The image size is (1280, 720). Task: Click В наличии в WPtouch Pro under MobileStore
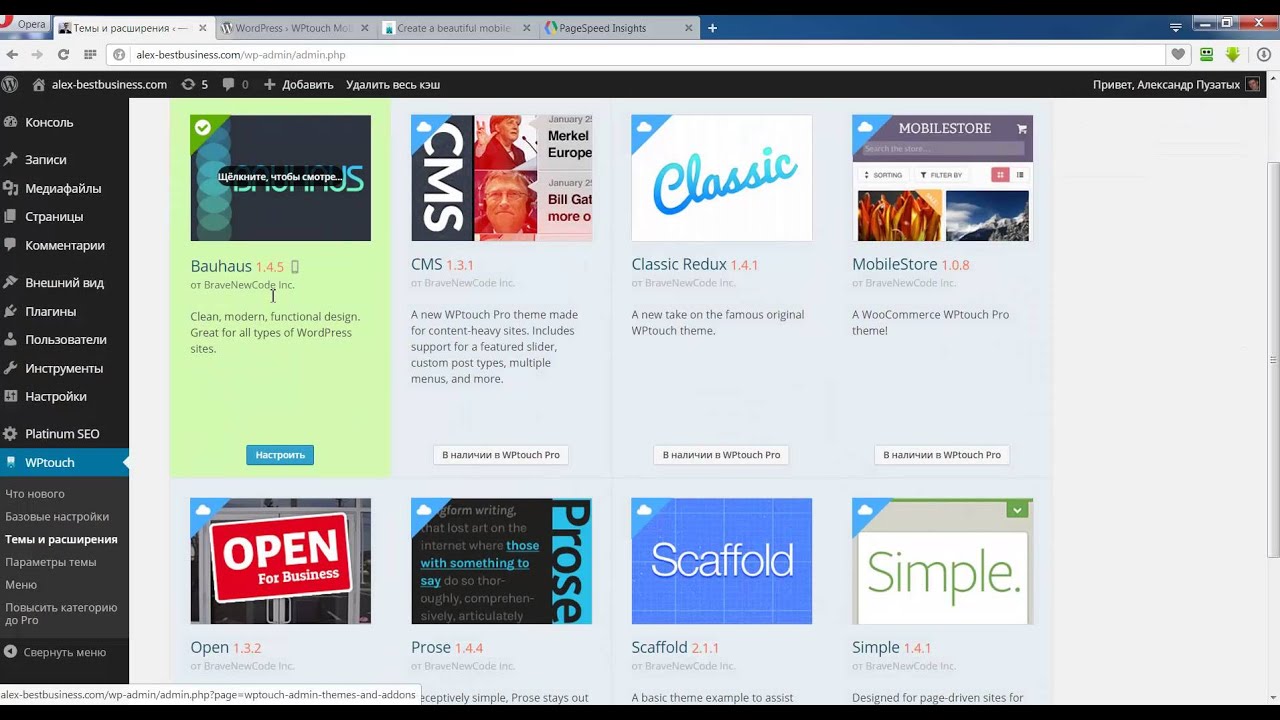point(942,455)
